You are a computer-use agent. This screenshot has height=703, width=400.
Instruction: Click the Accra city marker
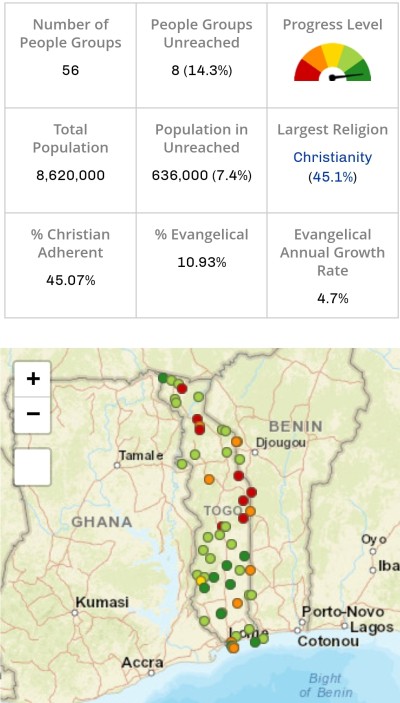tap(152, 673)
